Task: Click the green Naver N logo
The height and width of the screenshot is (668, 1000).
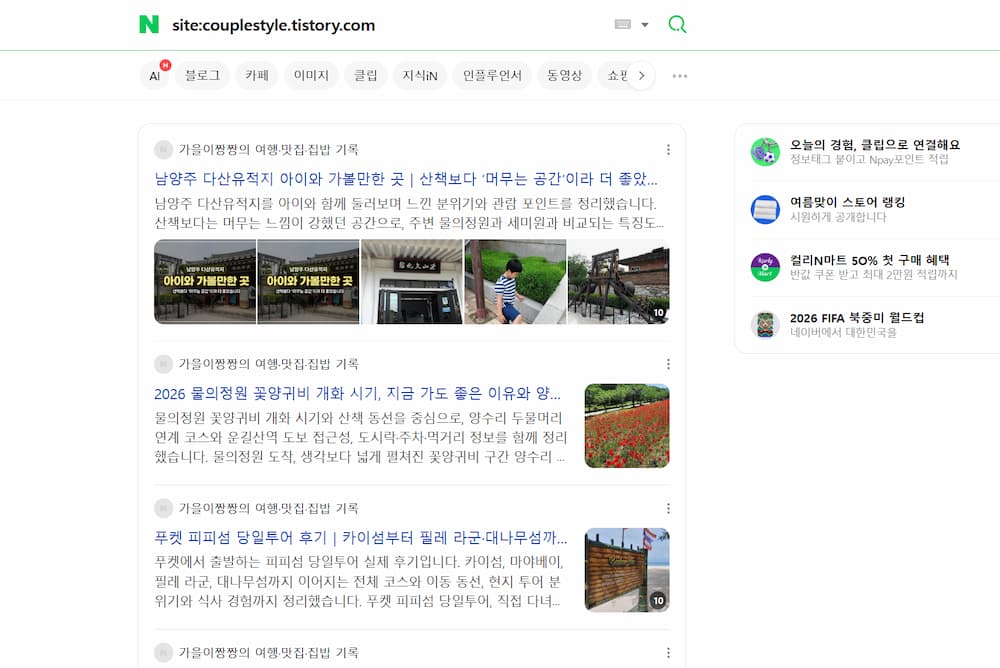Action: [149, 24]
